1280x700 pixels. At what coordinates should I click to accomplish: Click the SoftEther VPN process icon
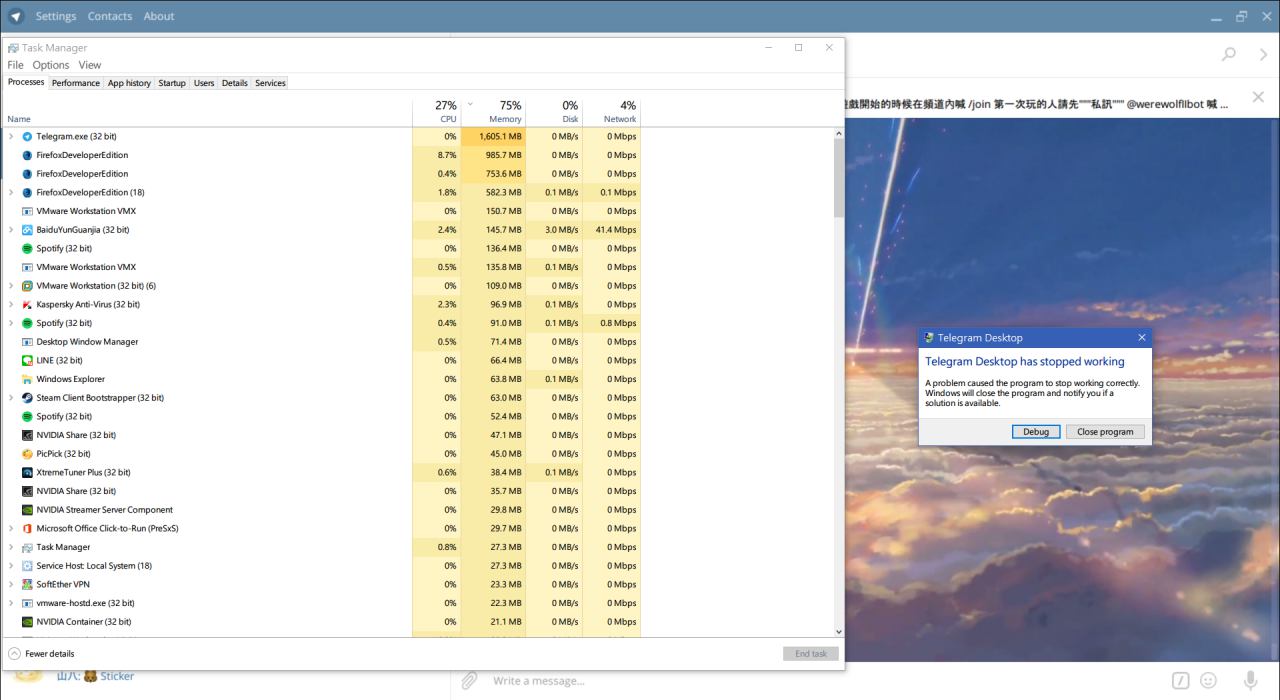[x=27, y=584]
